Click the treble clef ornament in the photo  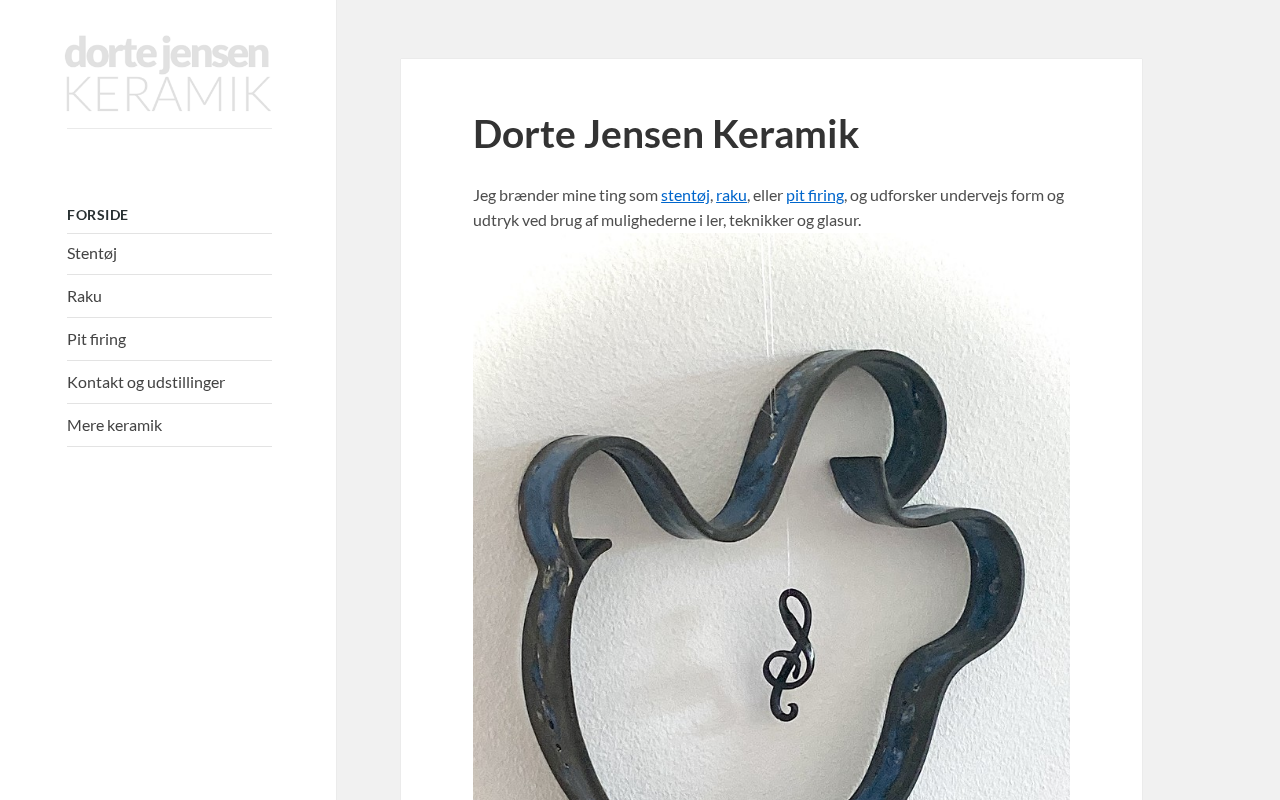coord(790,655)
